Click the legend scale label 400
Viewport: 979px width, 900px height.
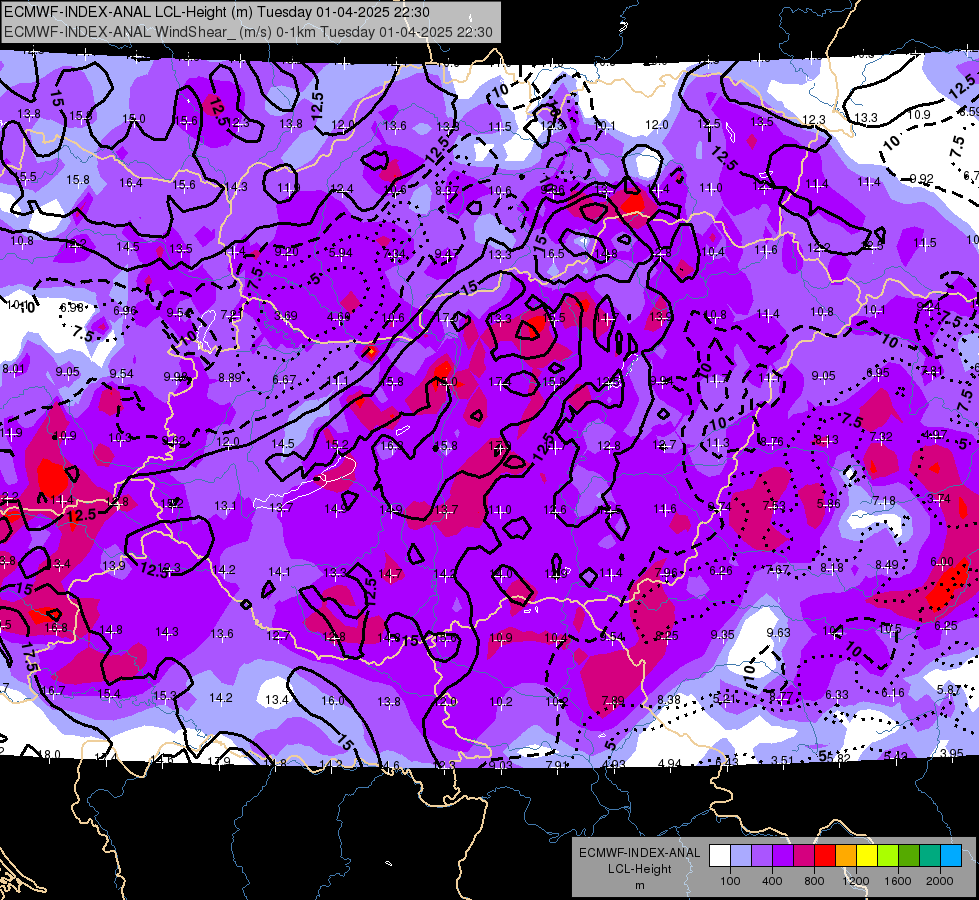pyautogui.click(x=772, y=881)
